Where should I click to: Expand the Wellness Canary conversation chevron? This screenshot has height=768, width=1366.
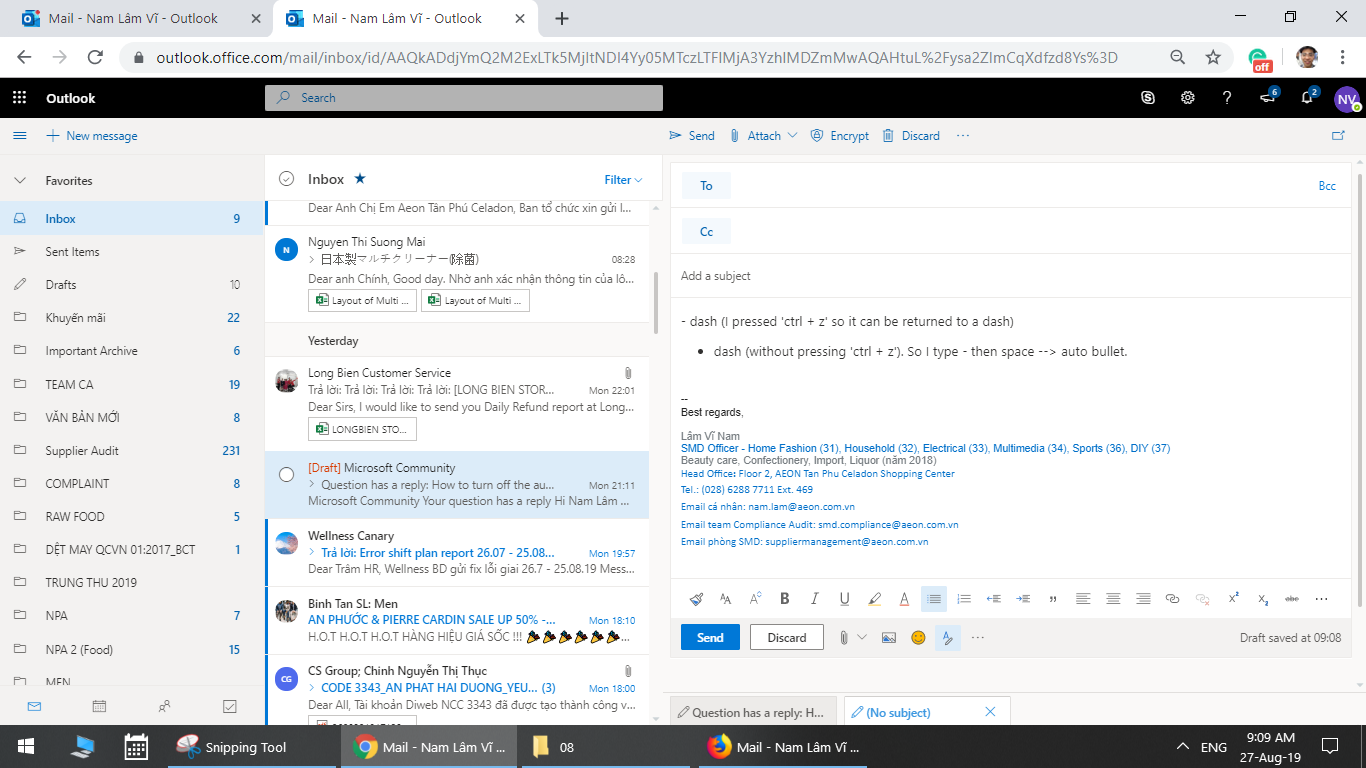click(312, 552)
